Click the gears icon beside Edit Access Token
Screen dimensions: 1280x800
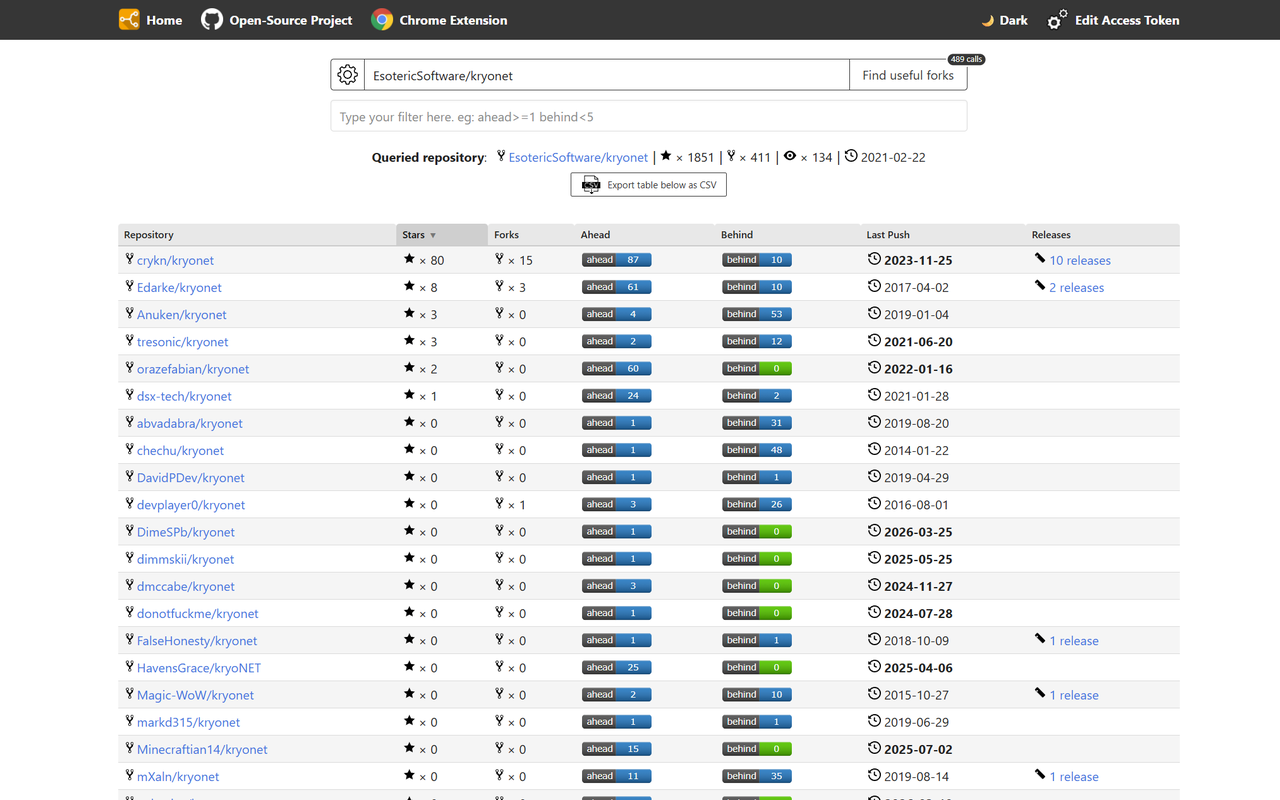click(1057, 20)
